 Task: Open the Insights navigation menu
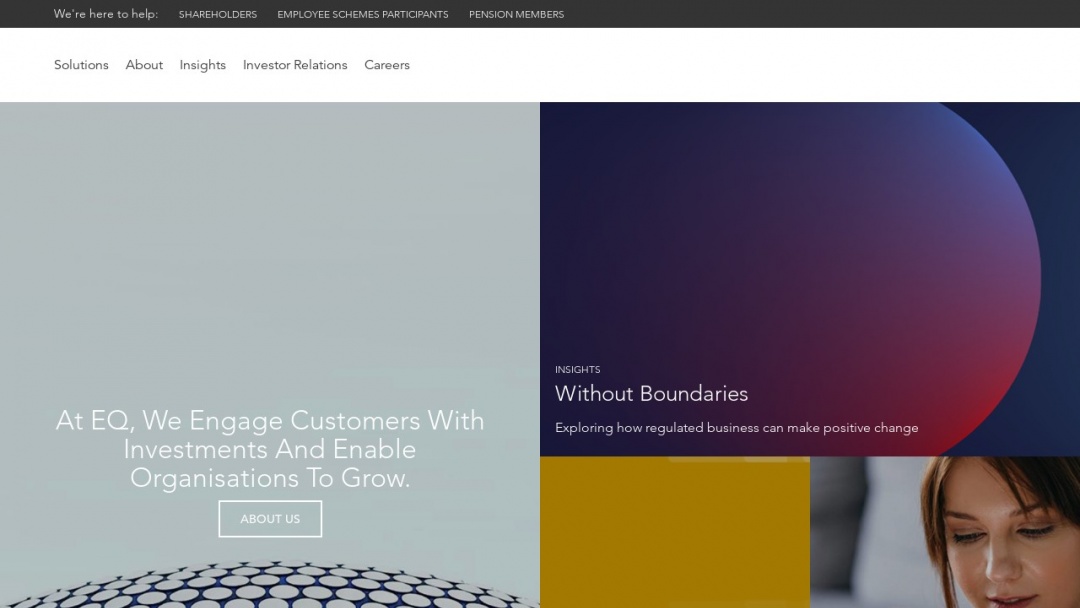[x=202, y=65]
